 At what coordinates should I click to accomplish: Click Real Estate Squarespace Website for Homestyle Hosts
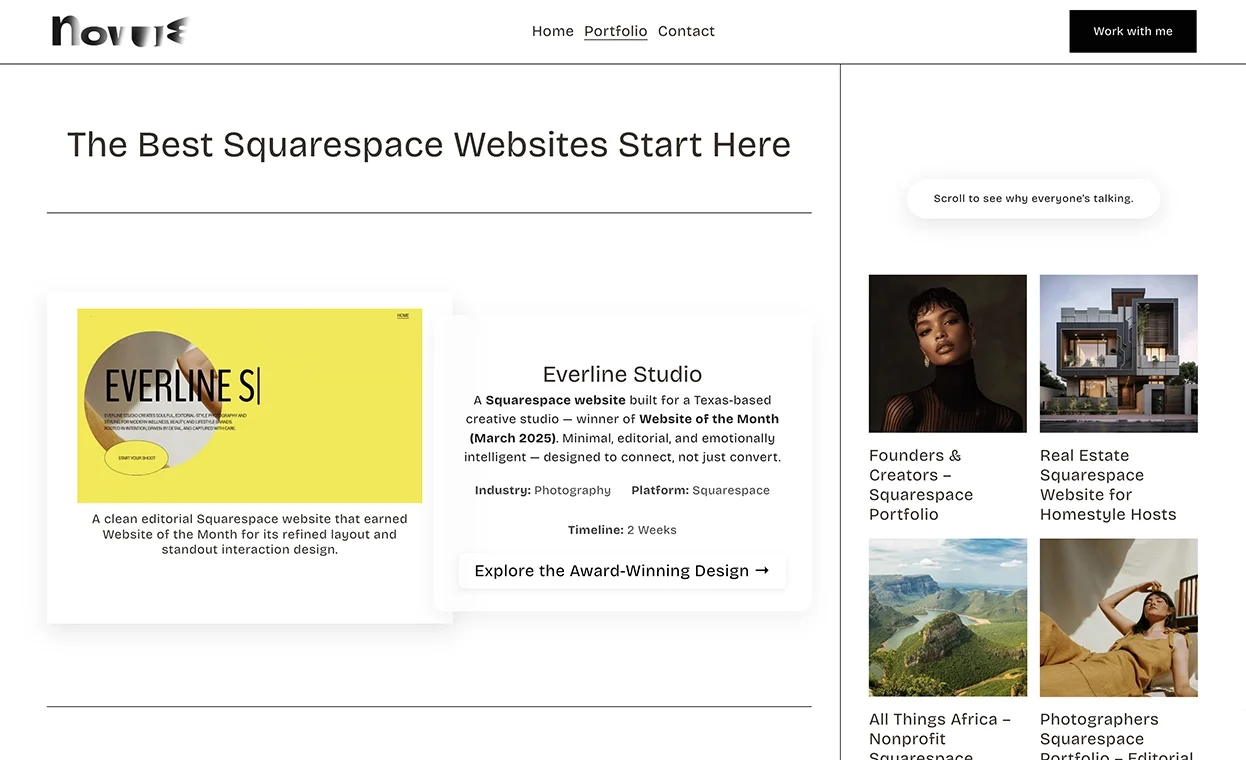point(1108,485)
